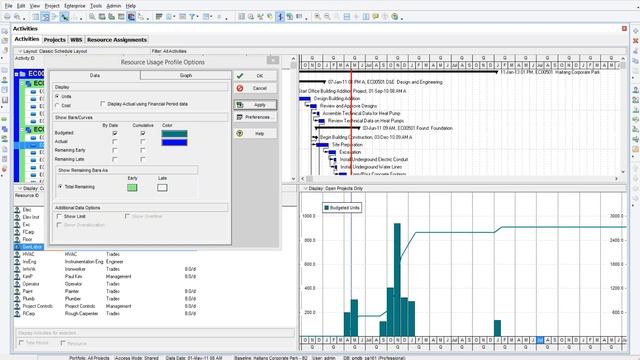Select the Data tab in dialog
640x360 pixels.
(x=95, y=76)
